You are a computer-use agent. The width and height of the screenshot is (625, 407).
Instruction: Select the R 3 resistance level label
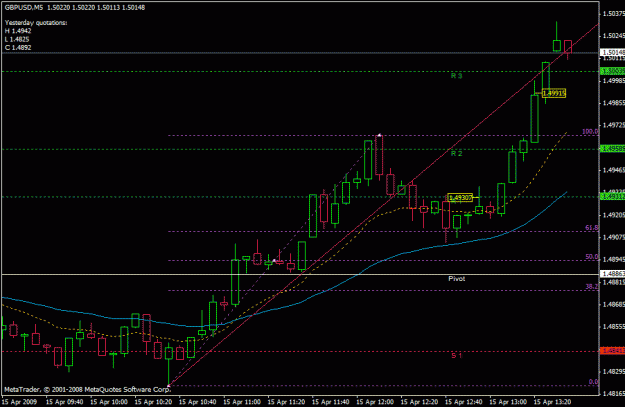pyautogui.click(x=456, y=76)
